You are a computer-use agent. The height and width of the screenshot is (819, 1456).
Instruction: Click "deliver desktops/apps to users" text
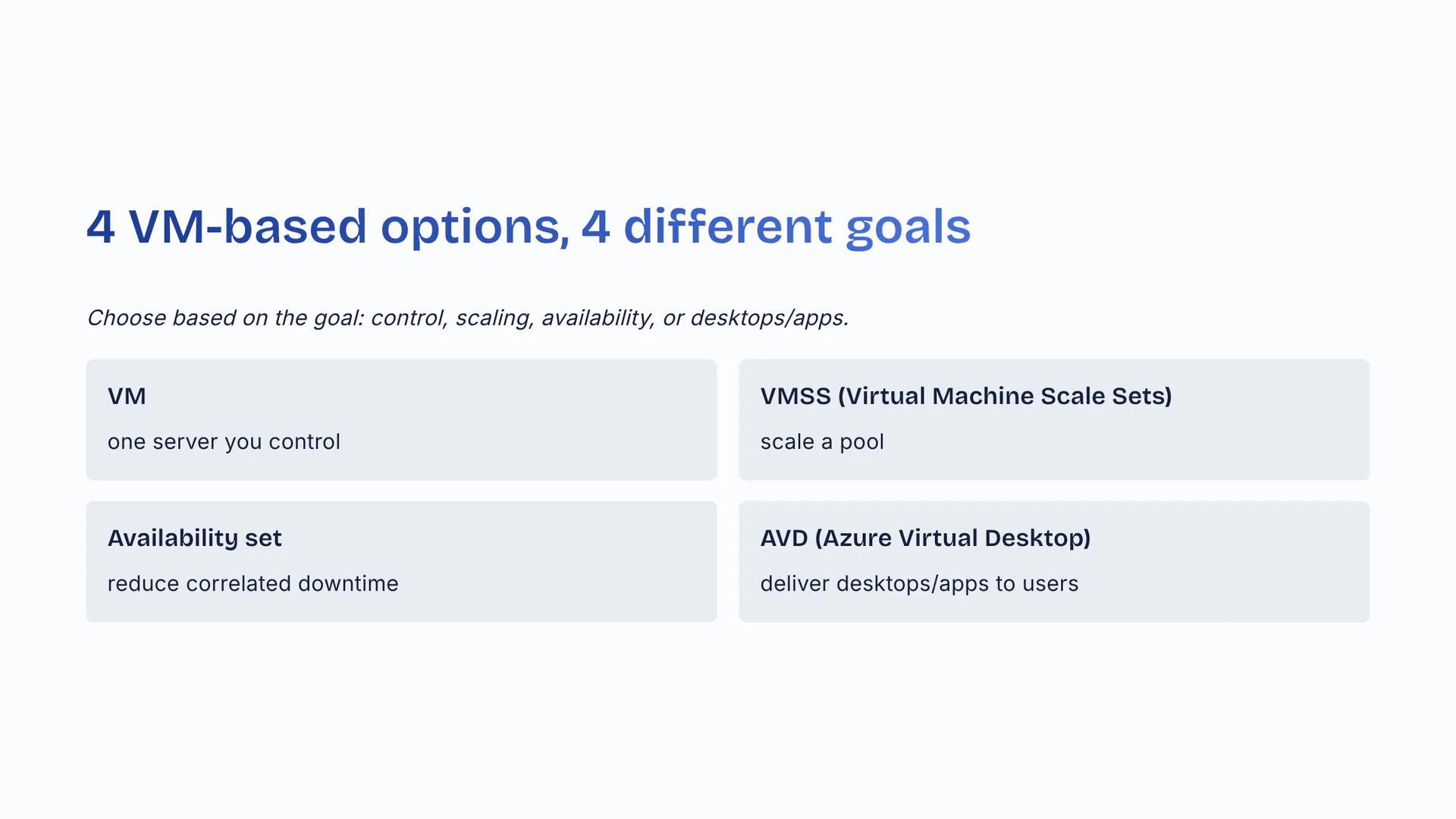919,583
